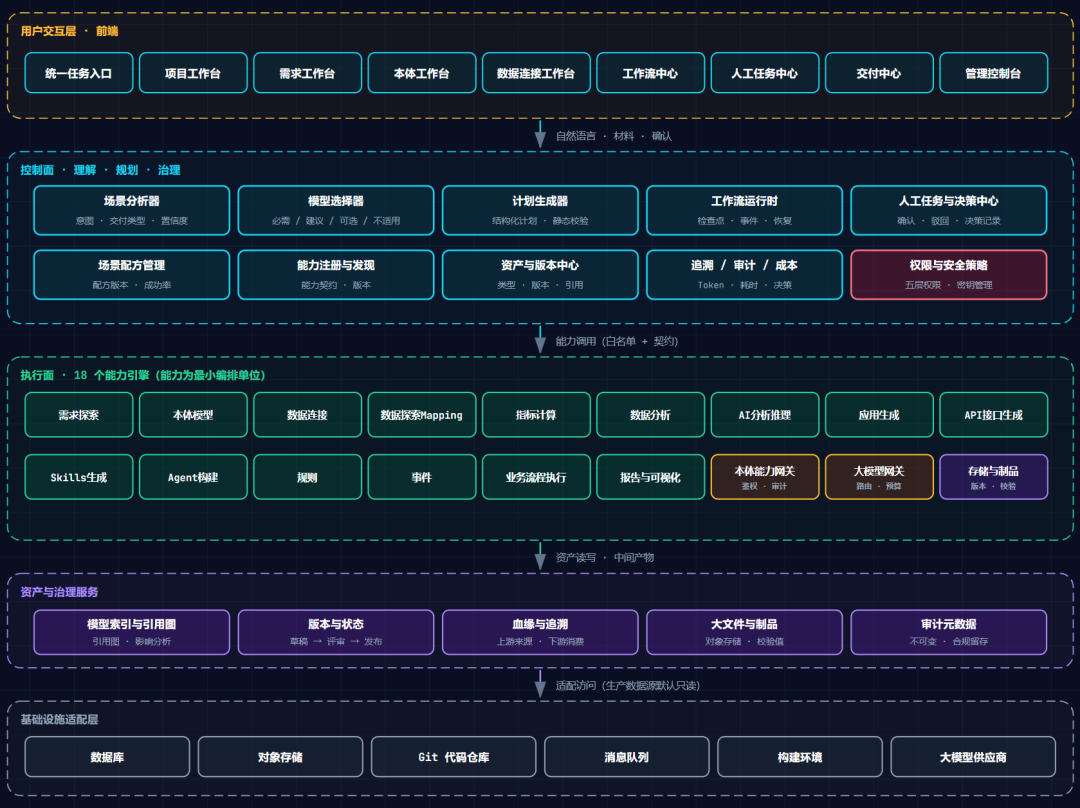Open the Skills生成 engine box
1080x808 pixels.
(x=79, y=477)
